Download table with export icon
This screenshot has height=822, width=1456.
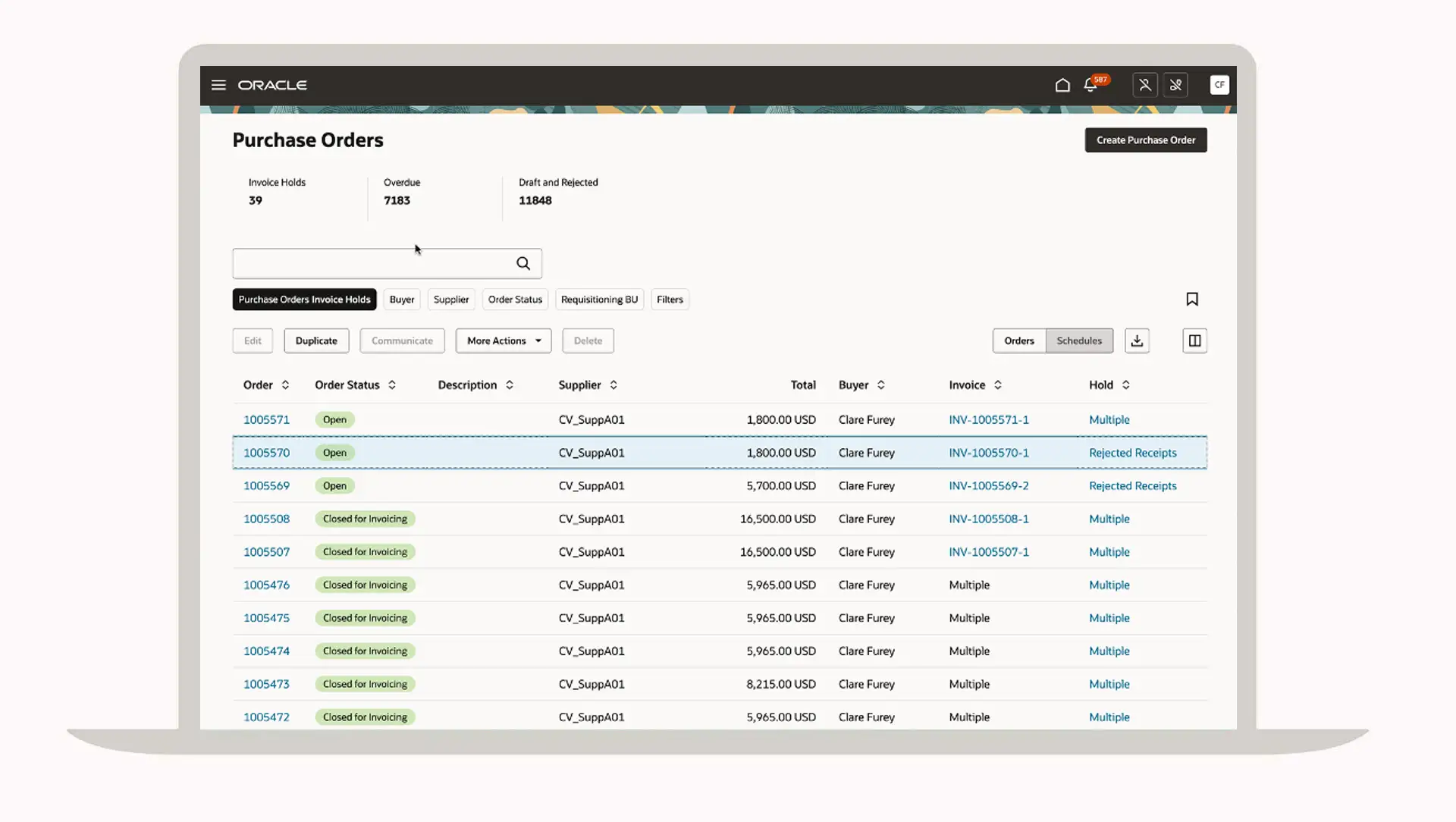tap(1137, 341)
